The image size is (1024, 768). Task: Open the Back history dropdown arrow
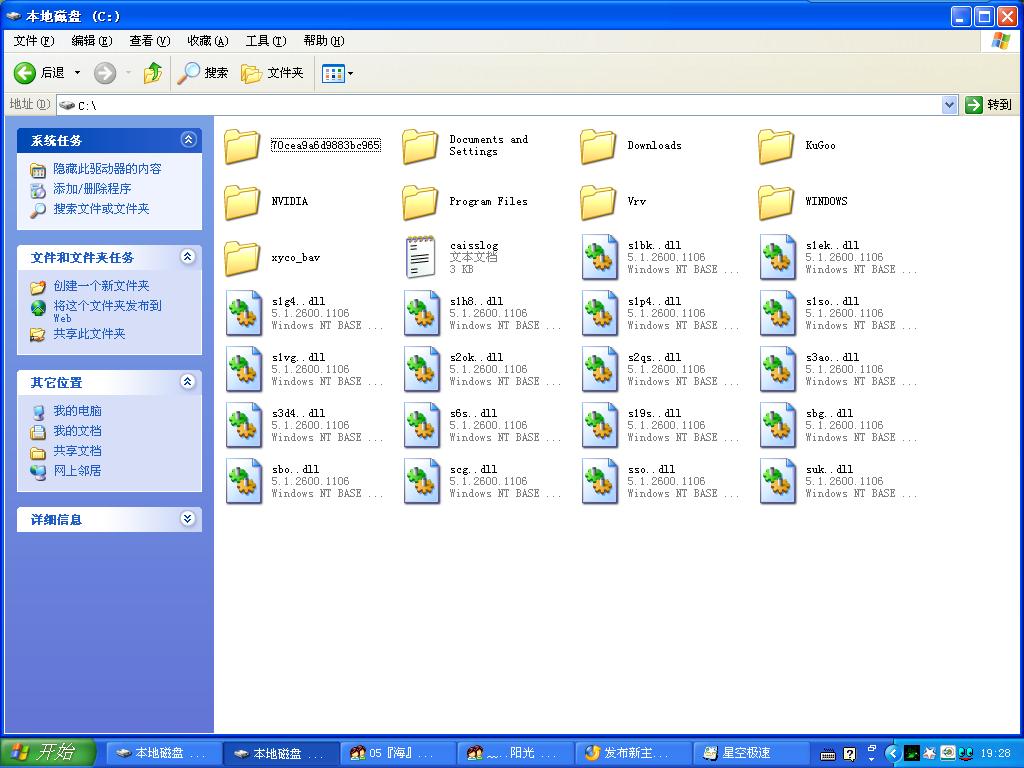(x=78, y=73)
